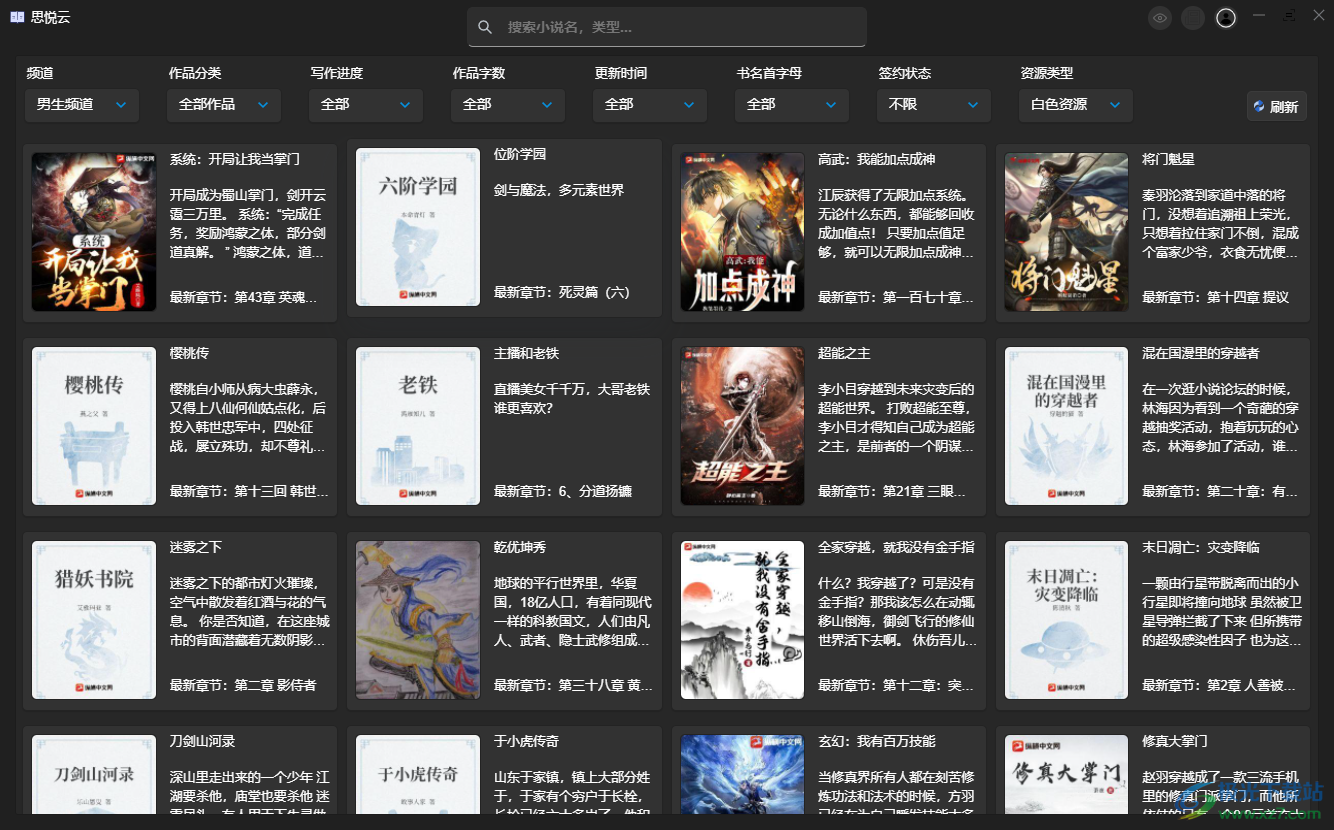
Task: Click the 将门魁星 book cover
Action: point(1066,232)
